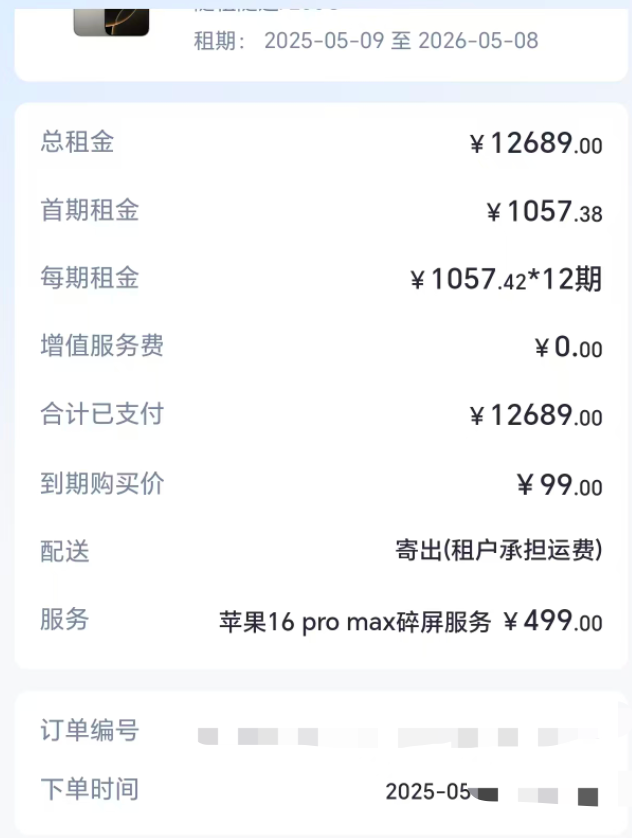This screenshot has width=632, height=838.
Task: Tap the 总租金 label
Action: click(77, 142)
